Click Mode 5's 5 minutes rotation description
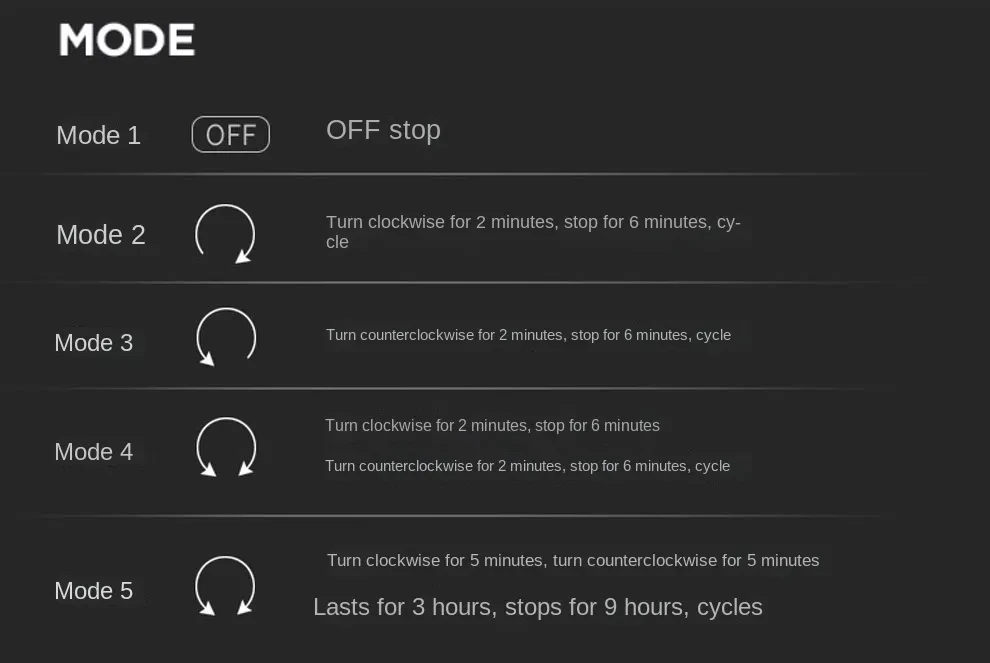Image resolution: width=990 pixels, height=663 pixels. (572, 560)
